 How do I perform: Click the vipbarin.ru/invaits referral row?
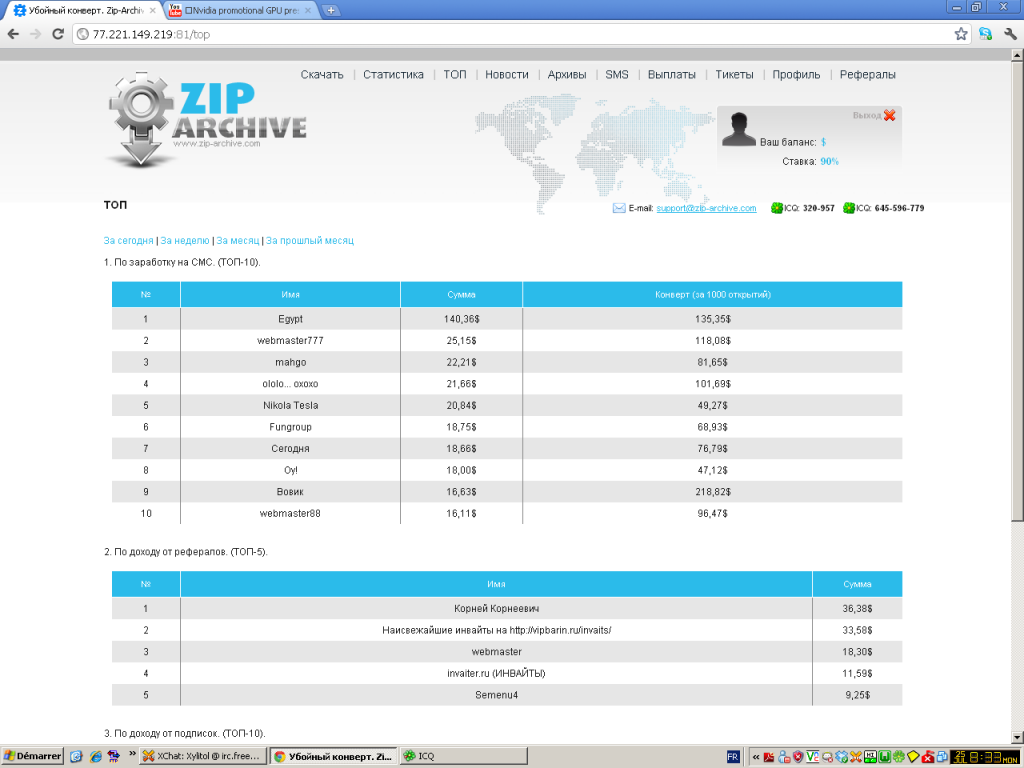507,630
